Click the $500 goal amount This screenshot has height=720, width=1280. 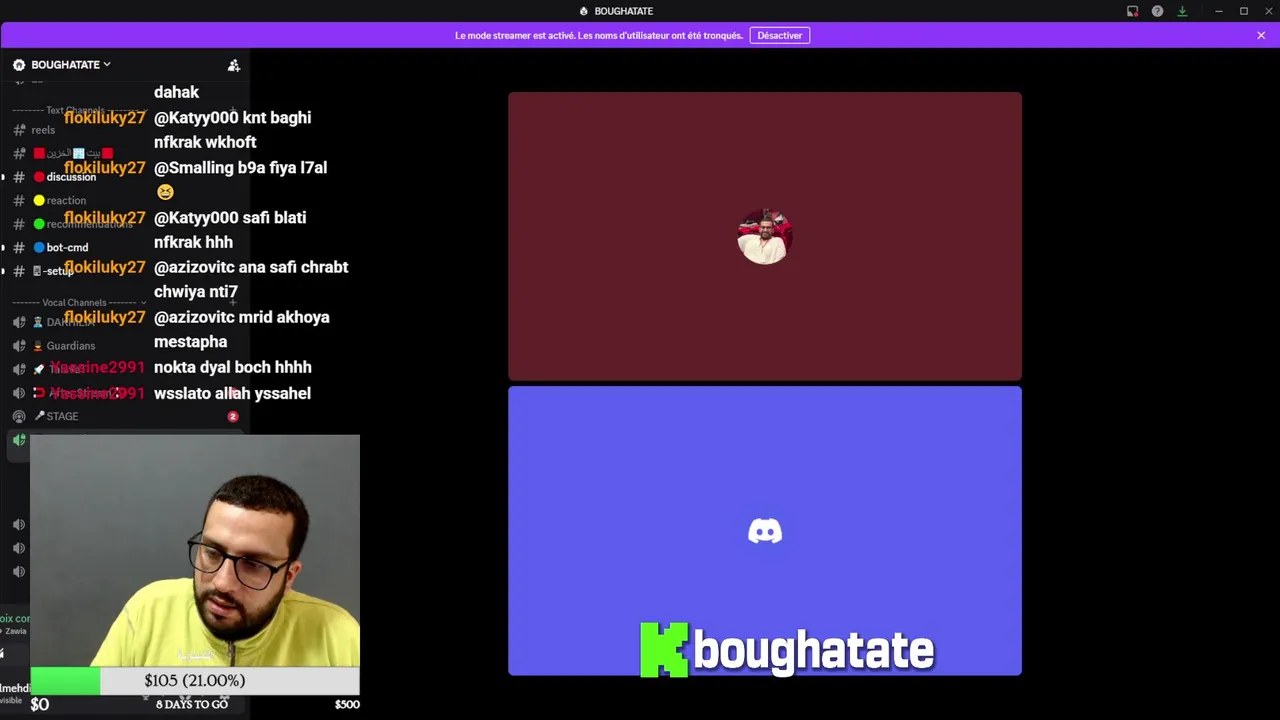click(x=347, y=704)
